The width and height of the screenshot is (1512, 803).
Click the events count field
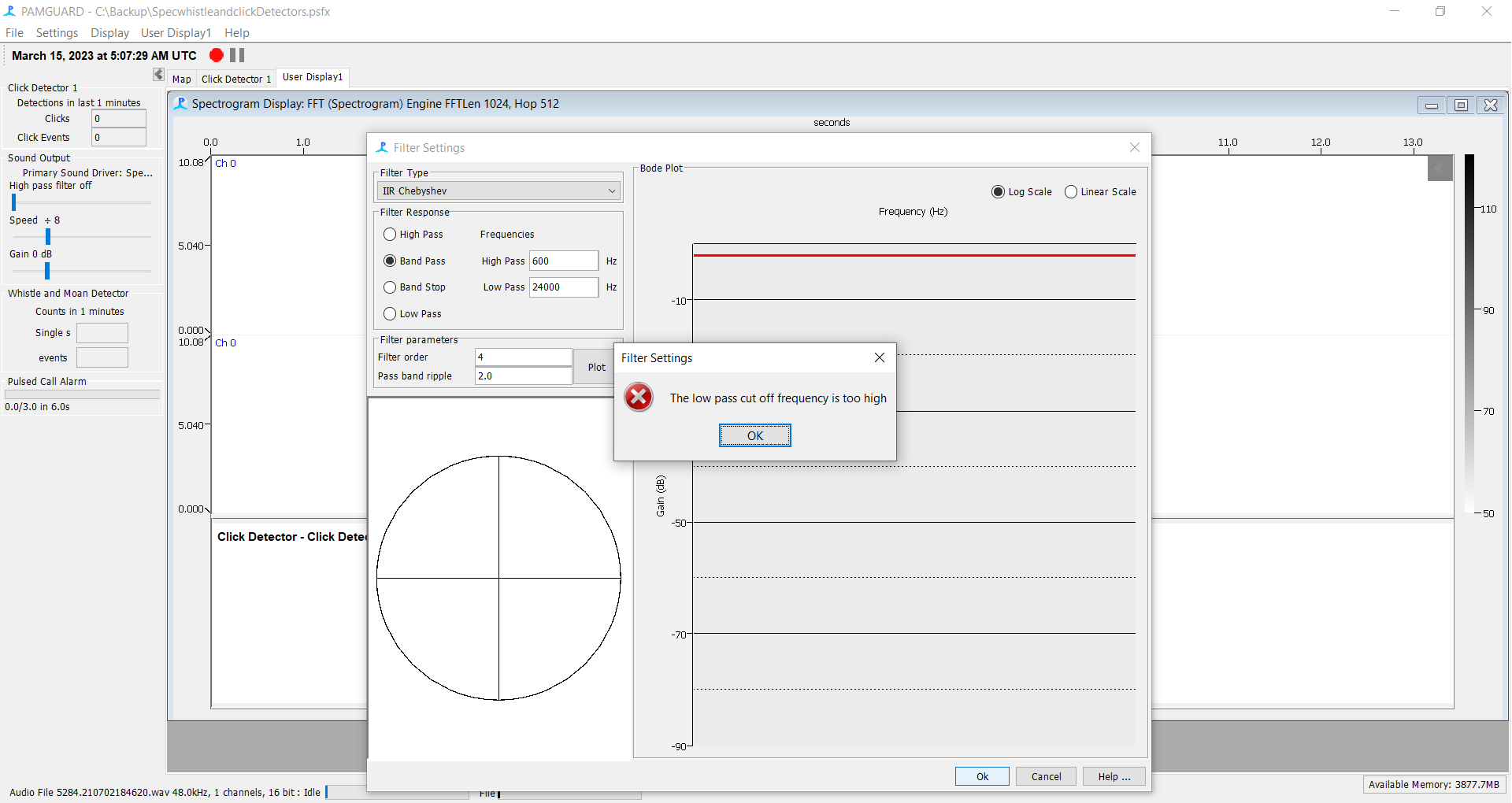[x=102, y=358]
